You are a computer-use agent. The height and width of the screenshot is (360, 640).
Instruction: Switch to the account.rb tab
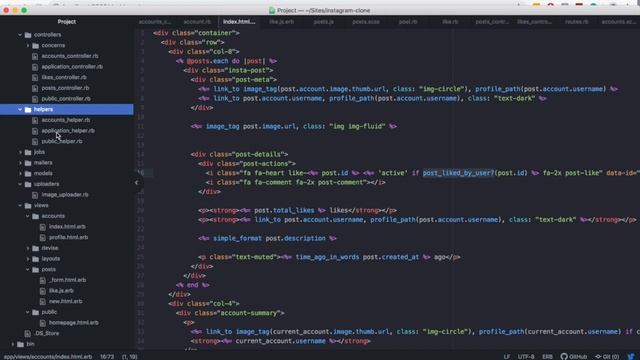coord(197,22)
